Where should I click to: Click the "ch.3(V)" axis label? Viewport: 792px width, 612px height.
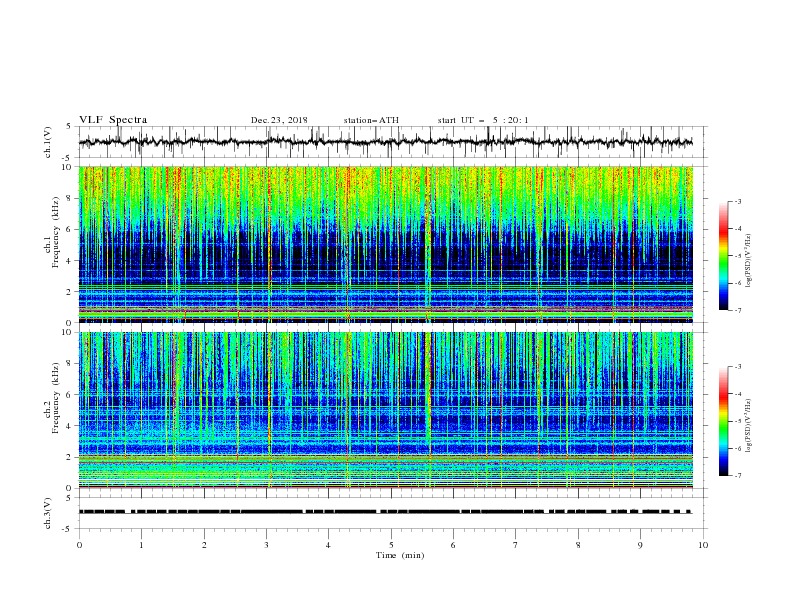pos(48,513)
